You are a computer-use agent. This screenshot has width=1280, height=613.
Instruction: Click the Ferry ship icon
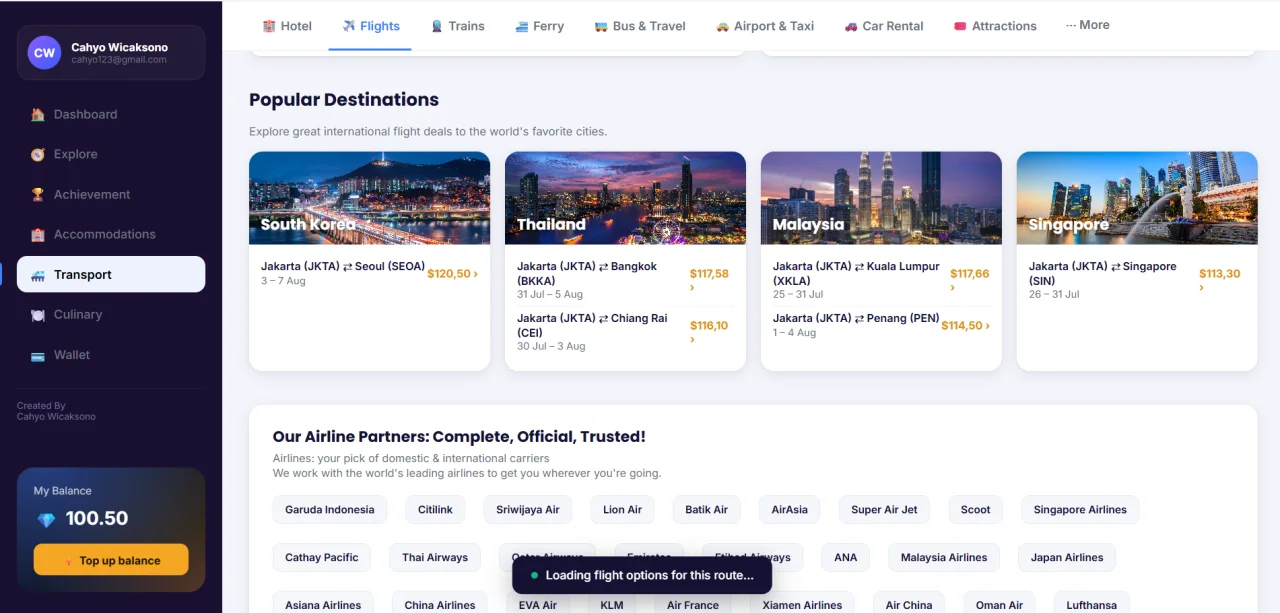tap(521, 26)
